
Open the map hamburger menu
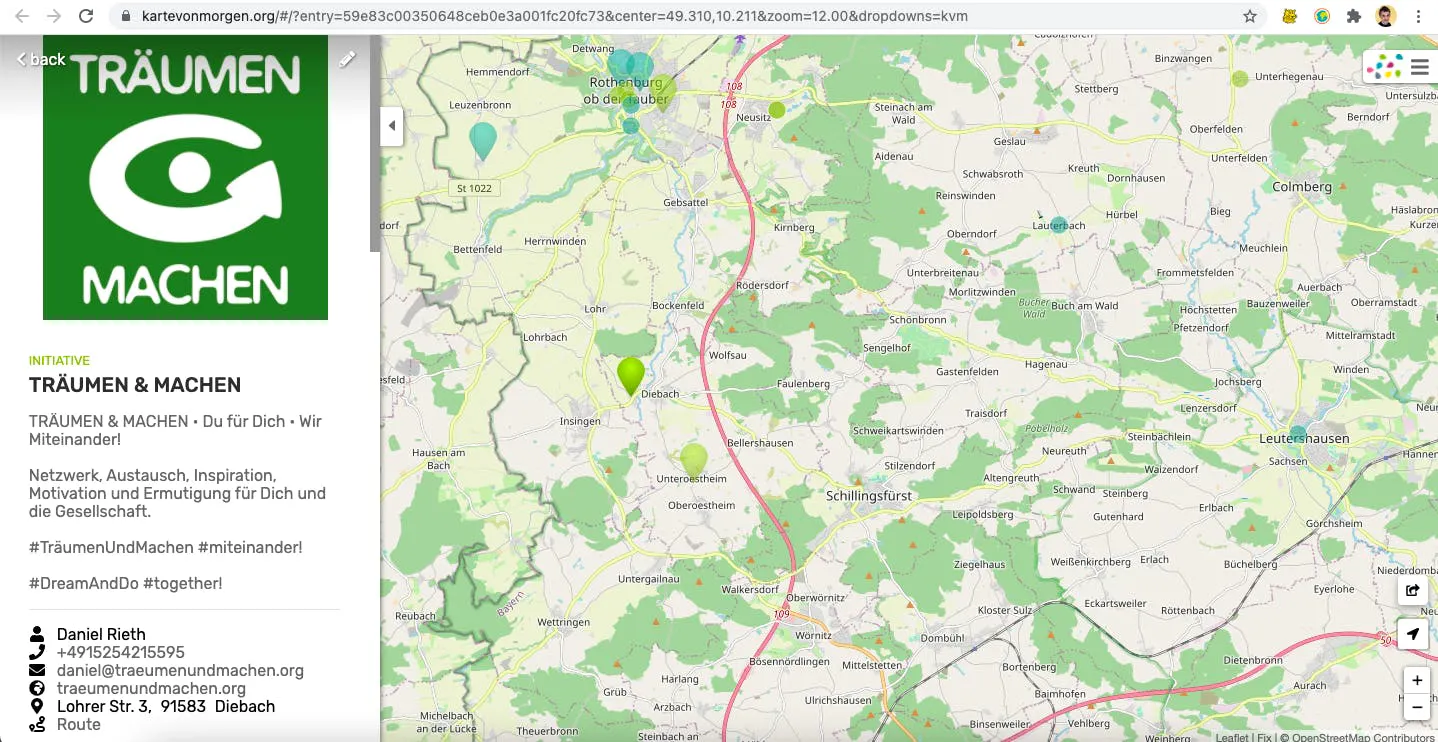click(1419, 68)
